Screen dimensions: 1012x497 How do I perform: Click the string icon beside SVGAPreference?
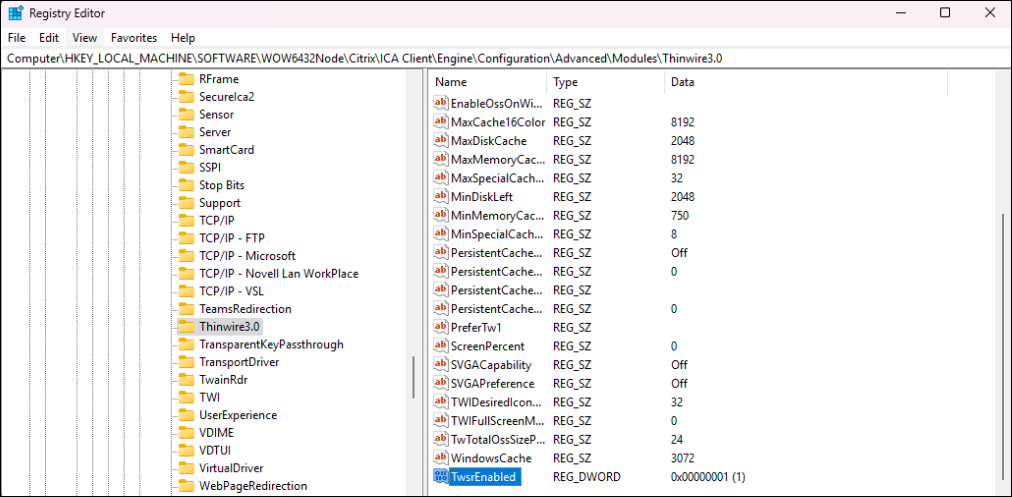441,384
